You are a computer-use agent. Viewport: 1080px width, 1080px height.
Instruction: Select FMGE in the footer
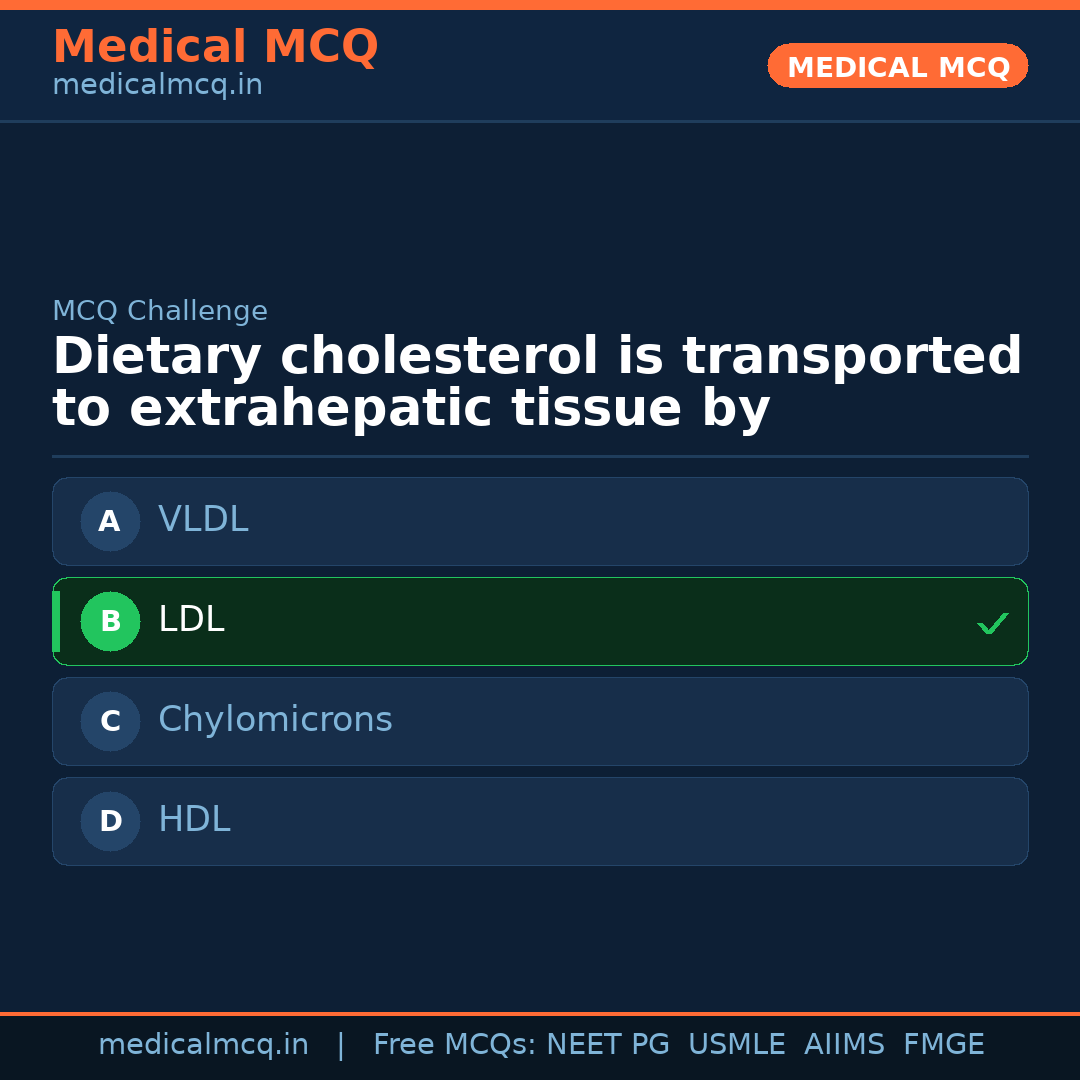(943, 1045)
